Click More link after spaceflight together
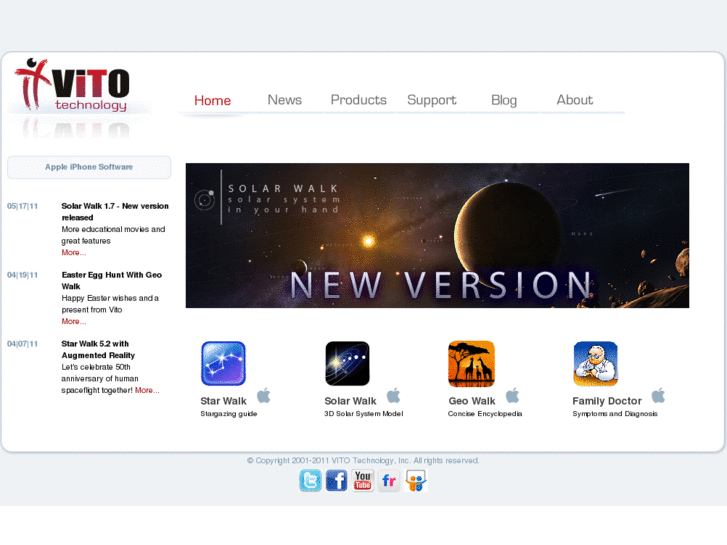Viewport: 727px width, 545px height. click(147, 390)
